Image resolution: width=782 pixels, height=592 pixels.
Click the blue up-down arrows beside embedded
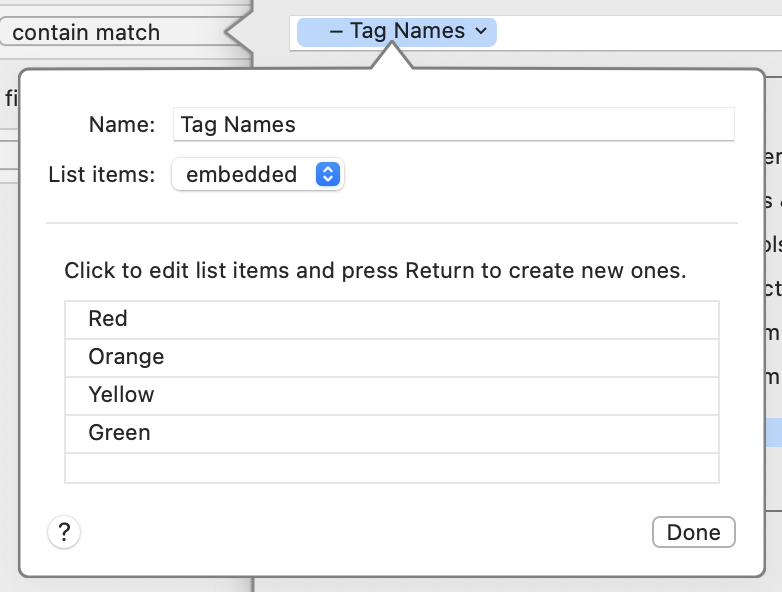[328, 174]
